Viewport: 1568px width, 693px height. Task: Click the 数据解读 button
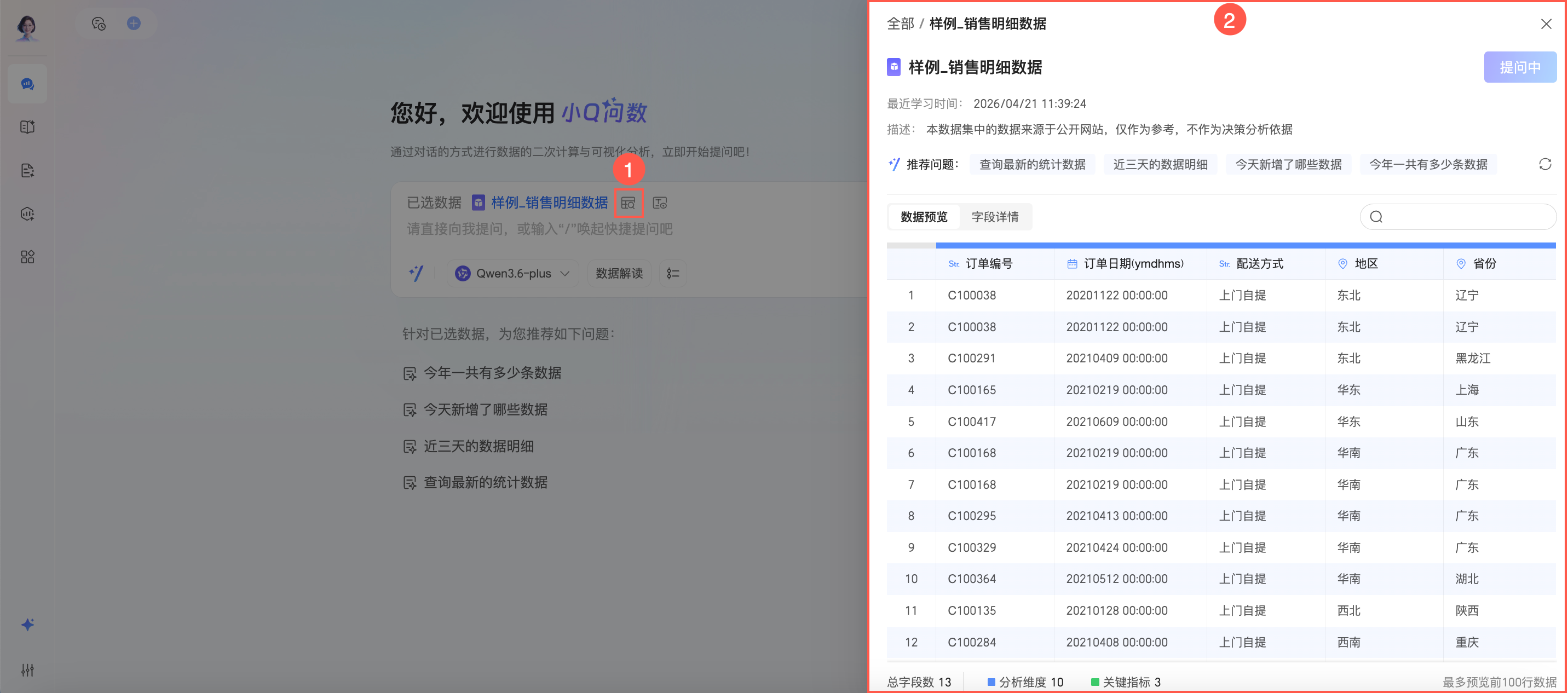coord(619,273)
